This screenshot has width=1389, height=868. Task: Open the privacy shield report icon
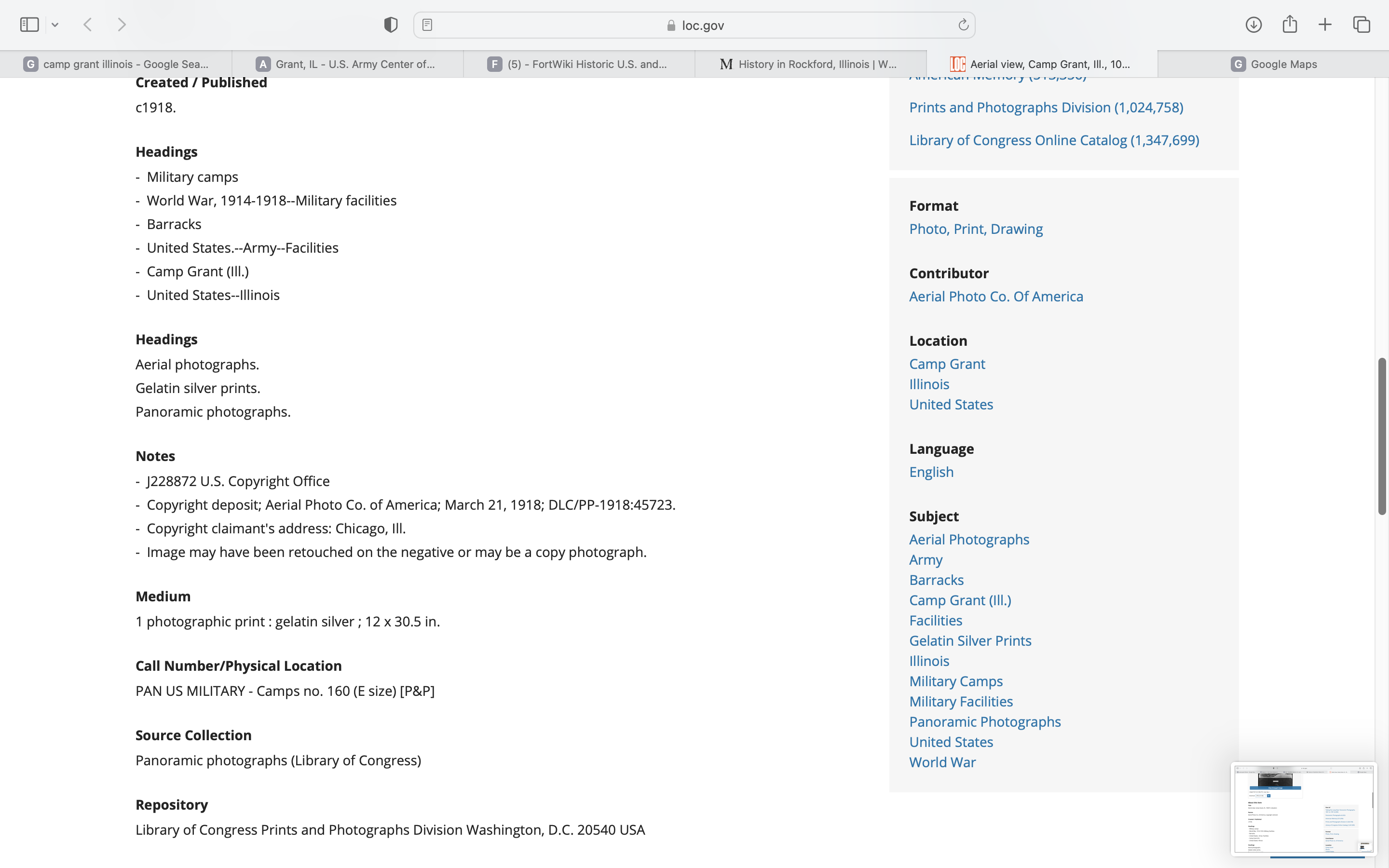click(390, 25)
